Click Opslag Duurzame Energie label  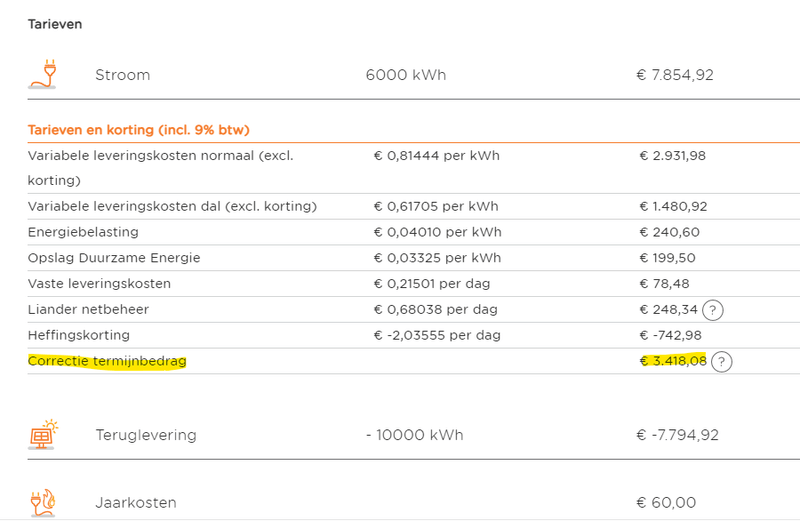(x=114, y=258)
